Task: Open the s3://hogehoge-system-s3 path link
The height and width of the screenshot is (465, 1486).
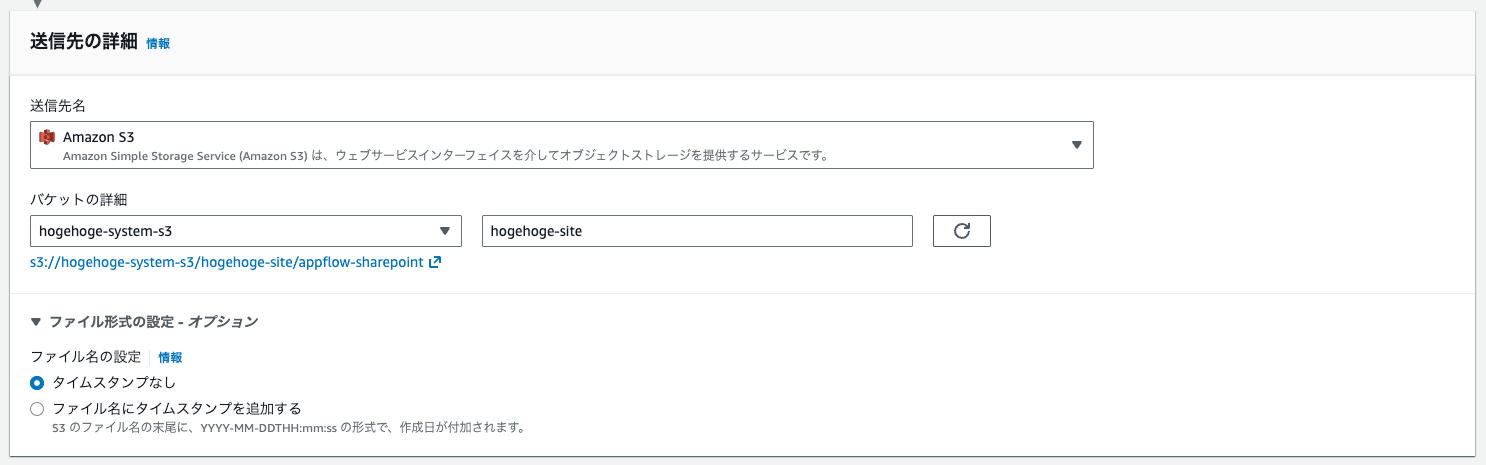Action: tap(228, 263)
